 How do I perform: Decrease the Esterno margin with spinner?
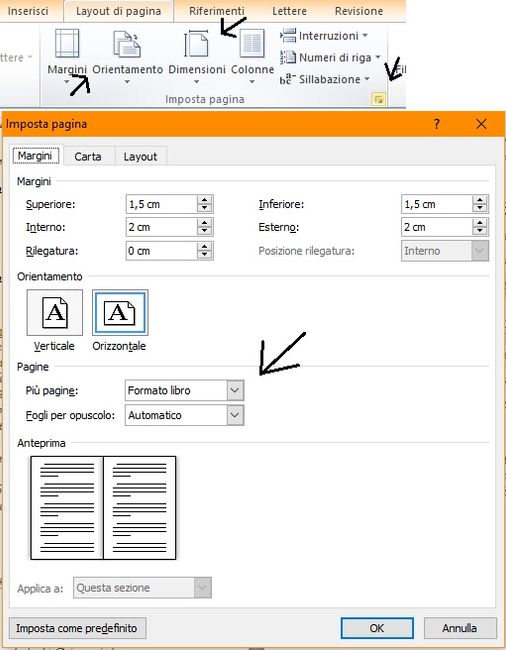click(480, 231)
